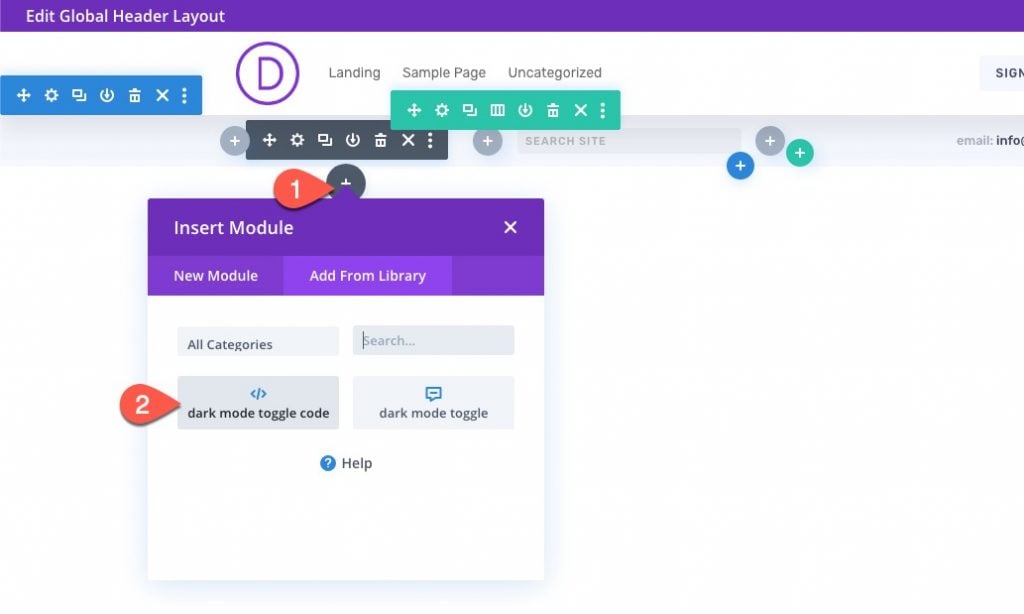Disable the module with the dark toolbar power icon
Screen dimensions: 1024x614
352,140
